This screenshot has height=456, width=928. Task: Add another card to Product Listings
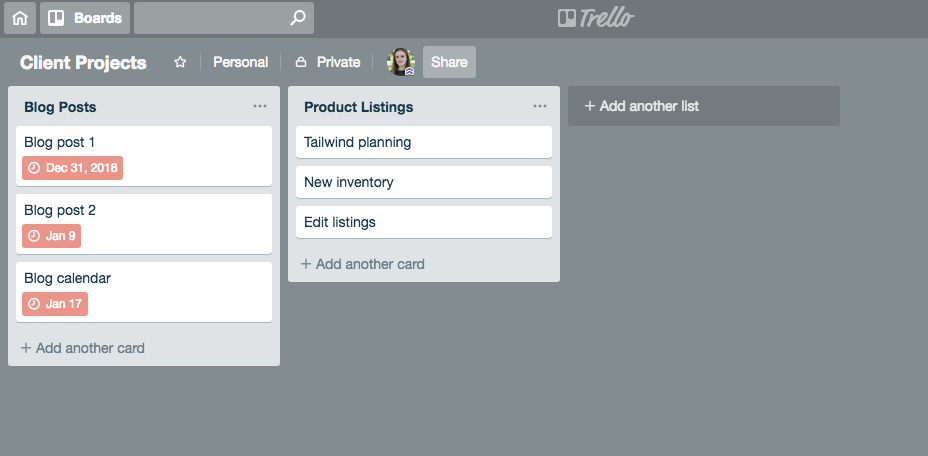point(363,264)
